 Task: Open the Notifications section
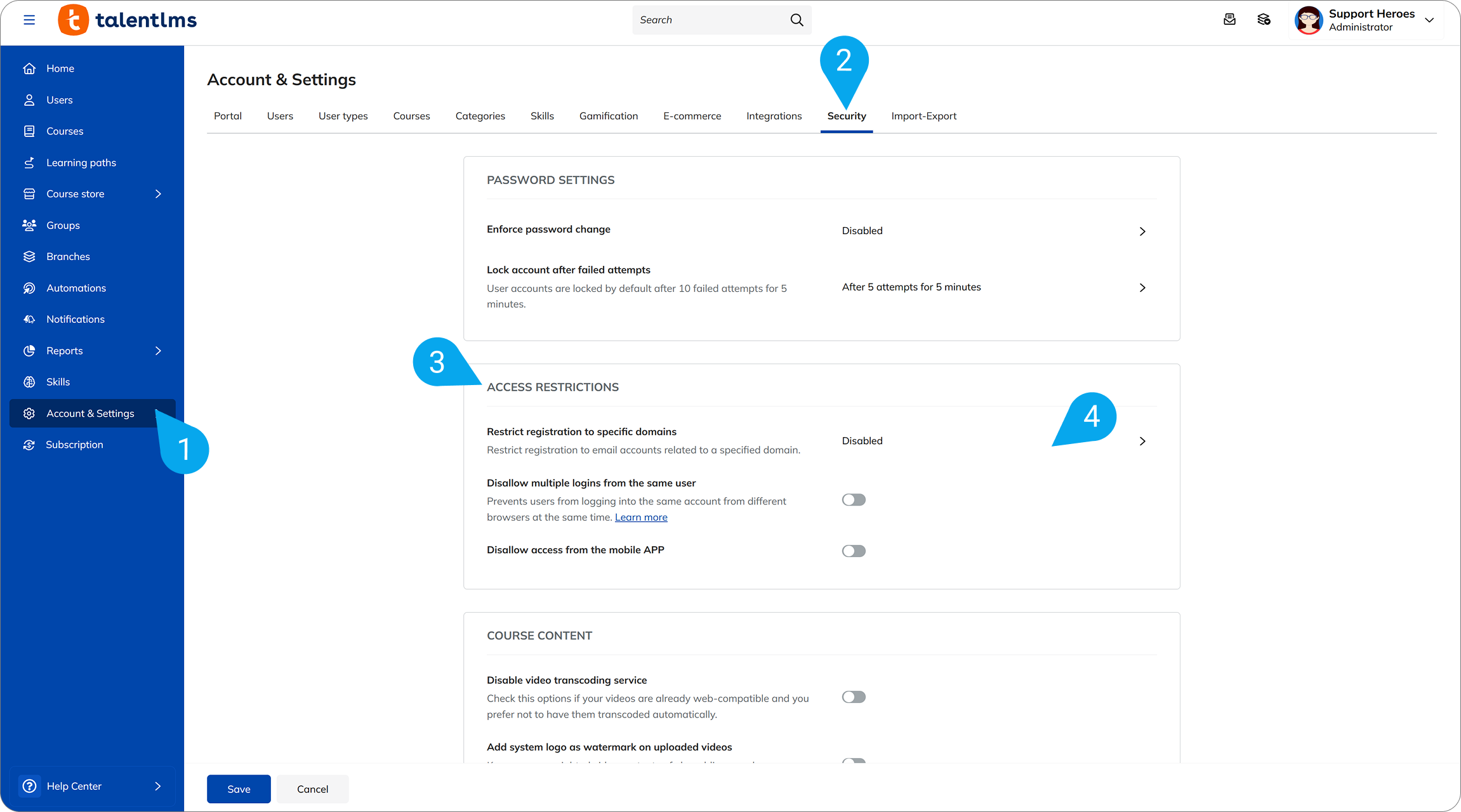pyautogui.click(x=75, y=319)
